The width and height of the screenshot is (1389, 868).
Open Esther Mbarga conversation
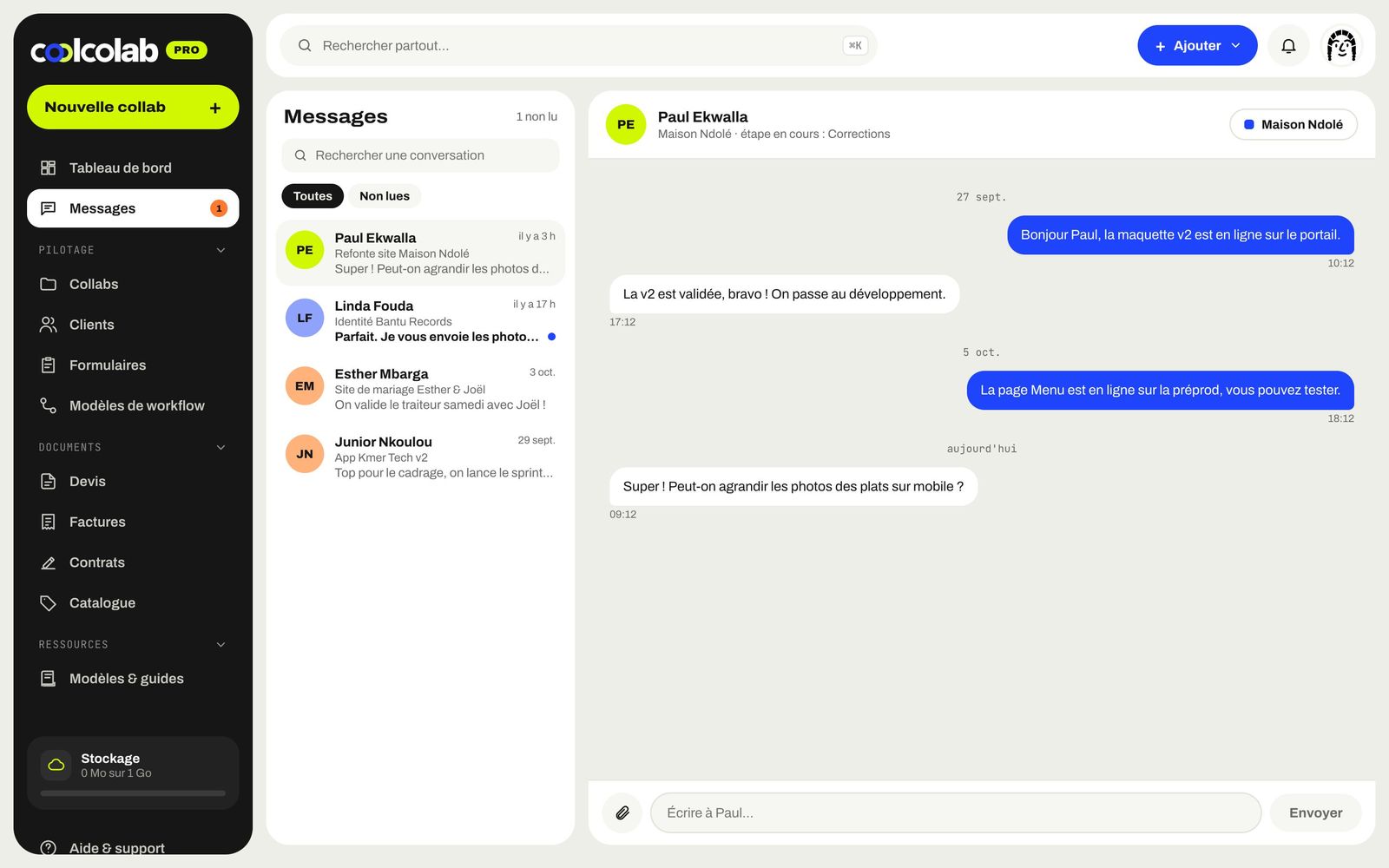[420, 389]
